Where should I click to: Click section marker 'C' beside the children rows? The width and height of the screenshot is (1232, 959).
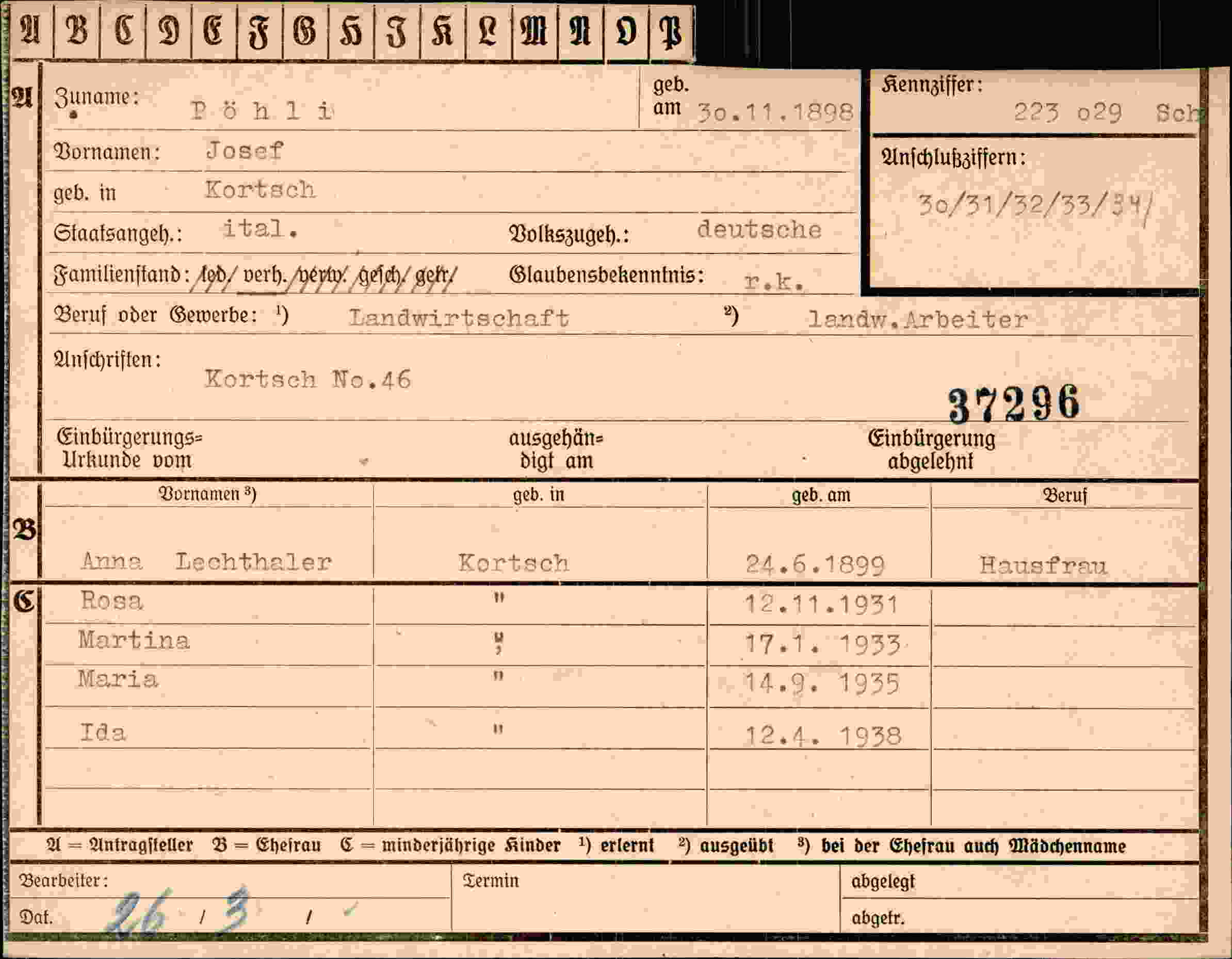pyautogui.click(x=24, y=601)
